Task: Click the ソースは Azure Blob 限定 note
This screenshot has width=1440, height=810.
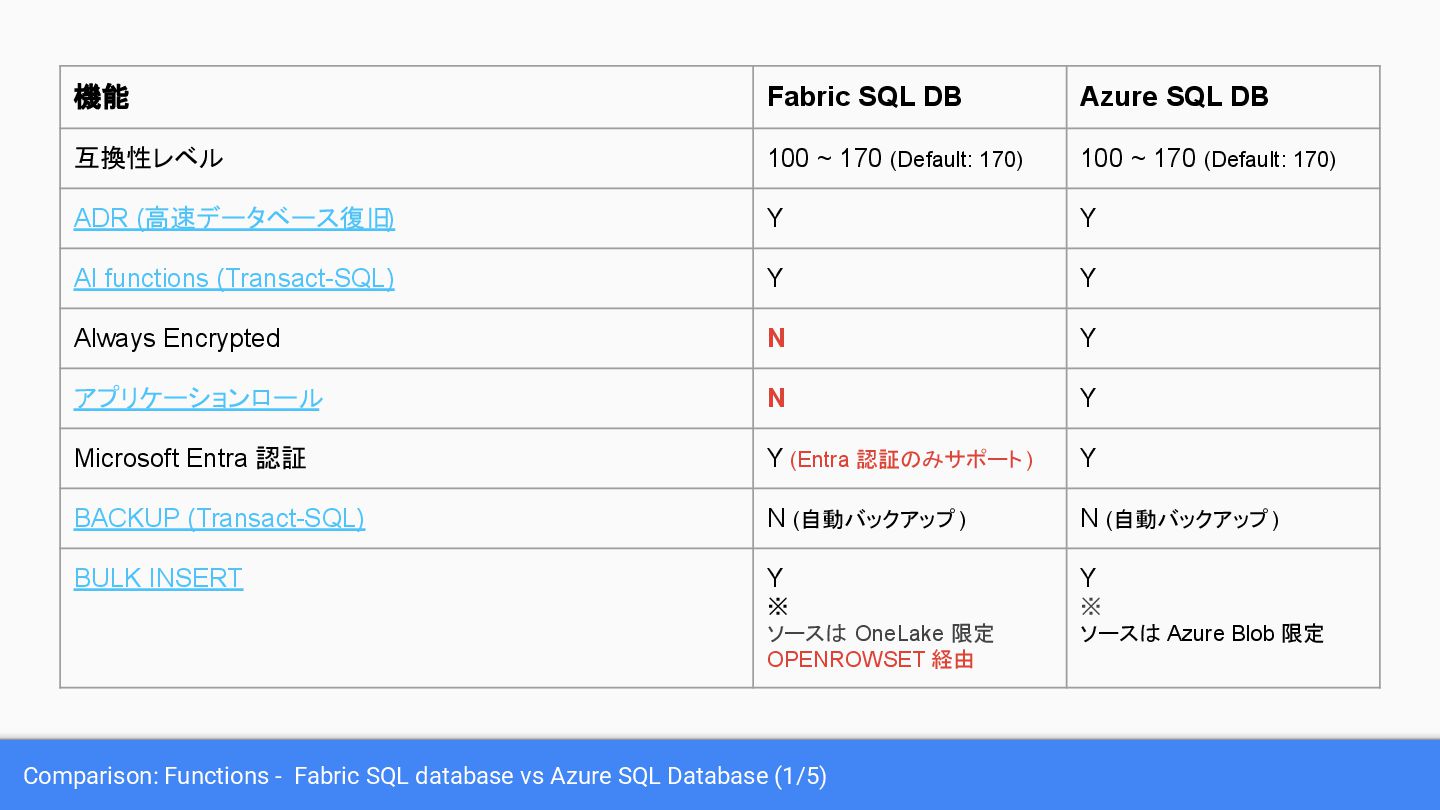Action: coord(1201,634)
